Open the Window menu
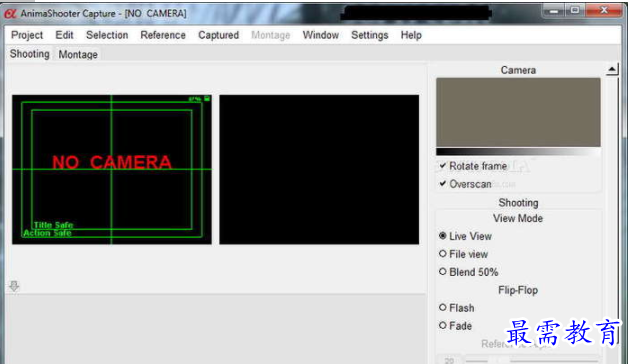 coord(320,35)
